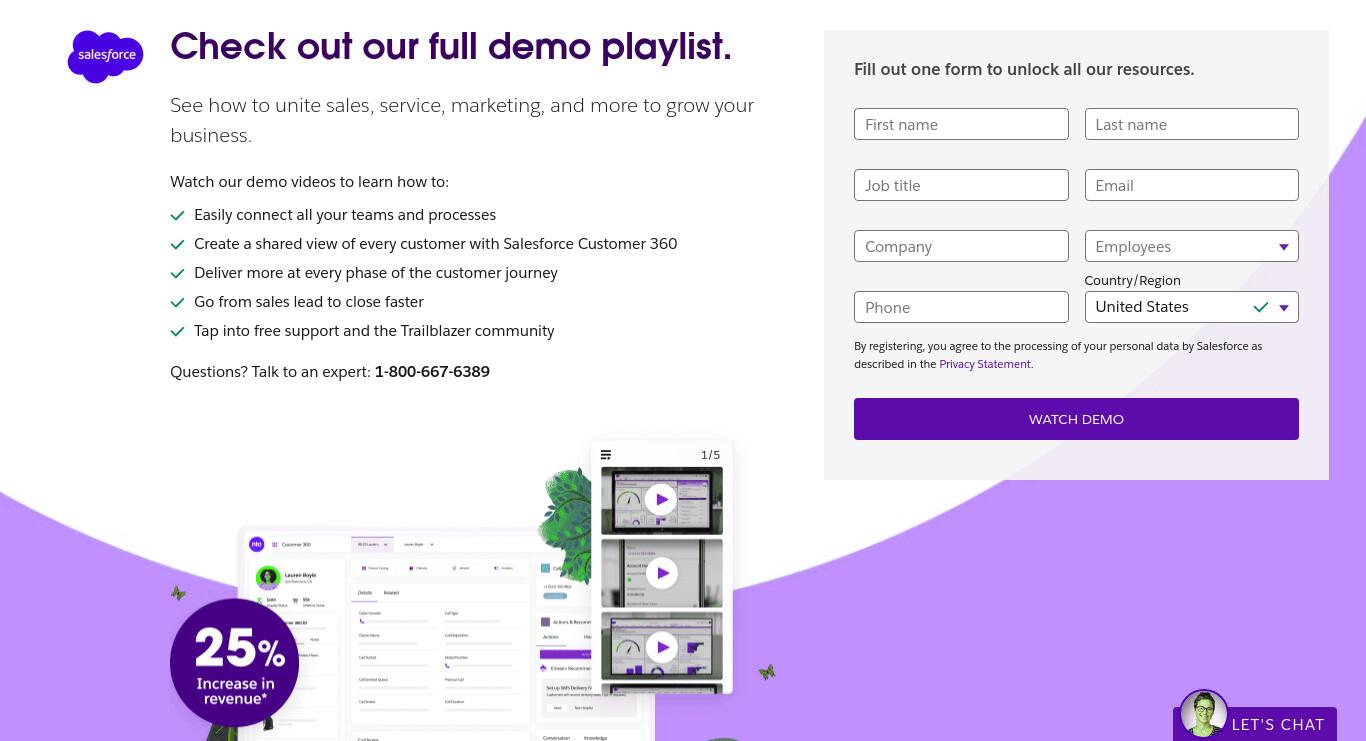Open the Let's Chat widget
The width and height of the screenshot is (1366, 741).
tap(1256, 724)
